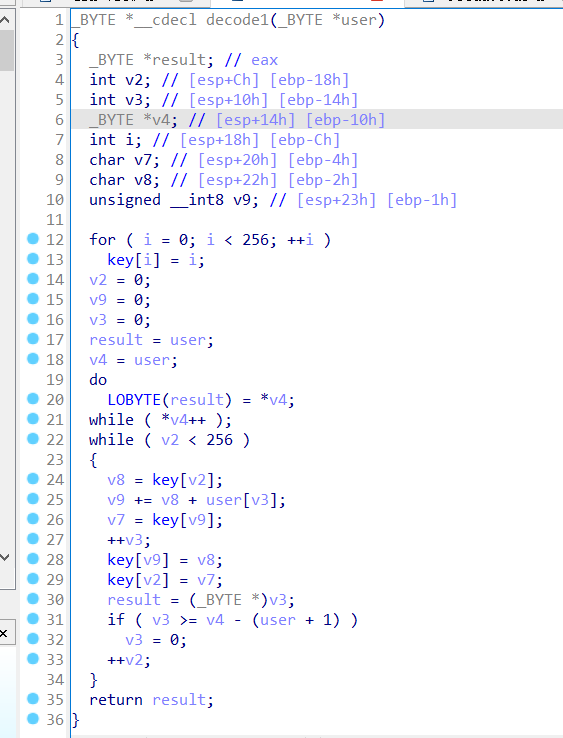The image size is (563, 738).
Task: Click the scrollbar down arrow
Action: (5, 557)
